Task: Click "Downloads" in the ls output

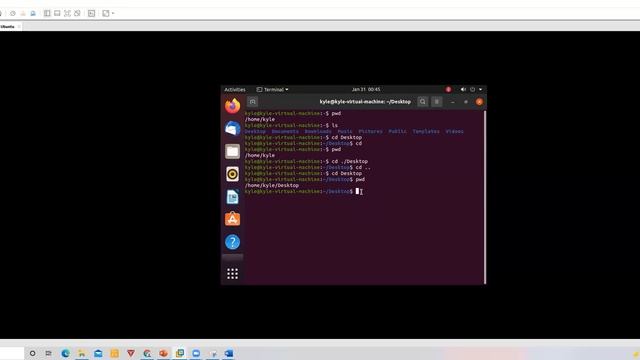Action: 318,131
